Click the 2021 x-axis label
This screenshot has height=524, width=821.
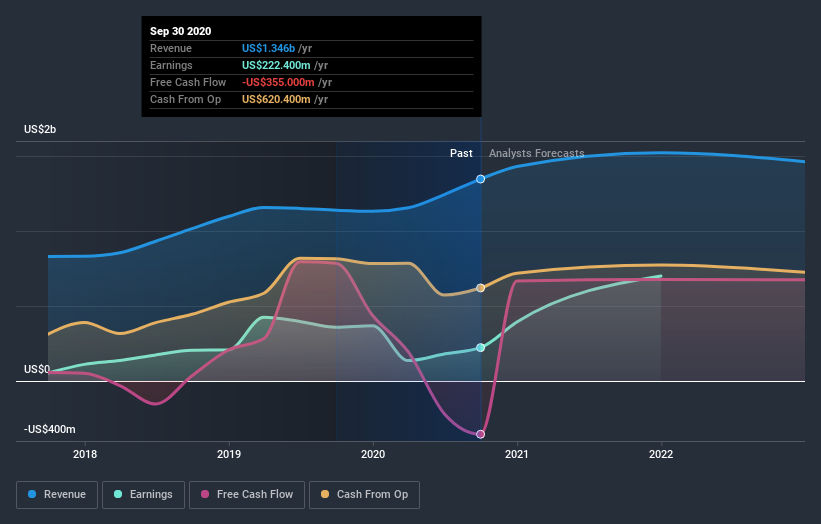517,454
